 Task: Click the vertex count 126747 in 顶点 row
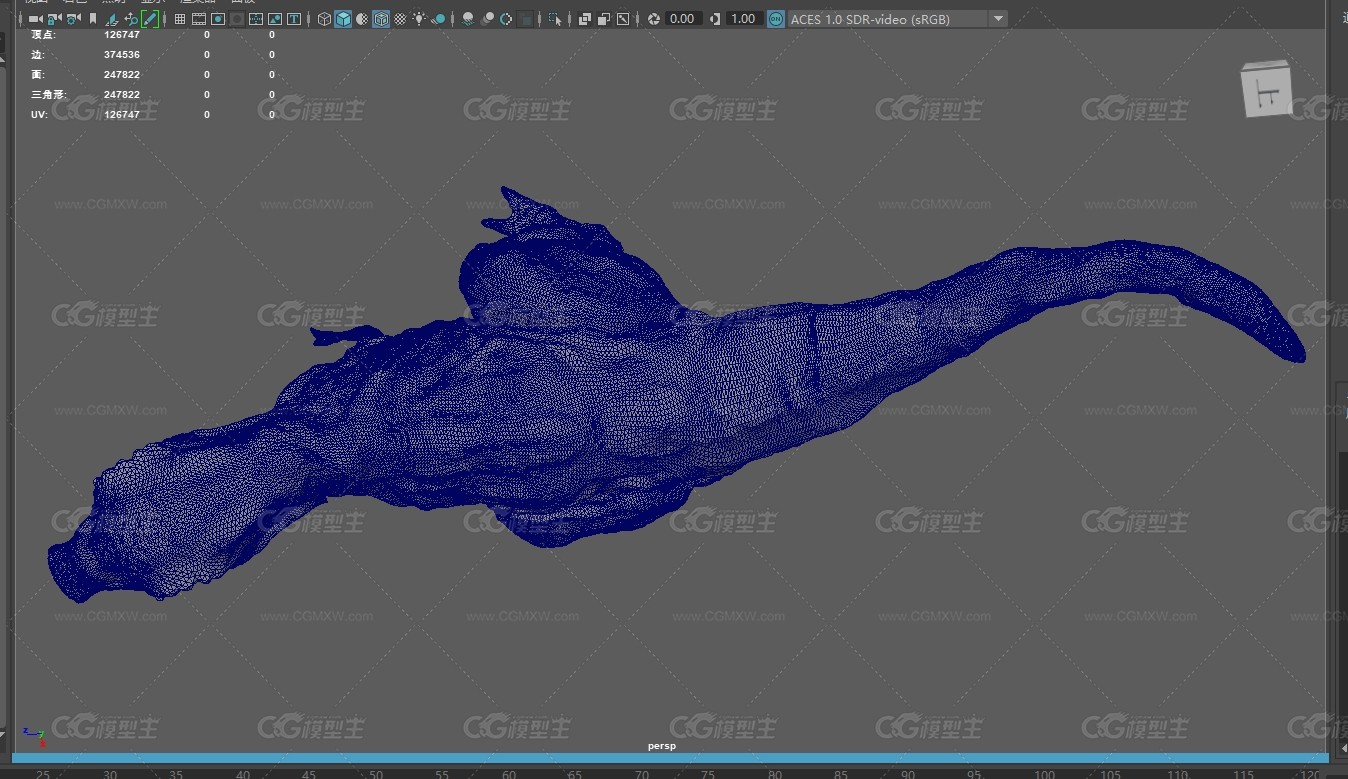coord(122,35)
